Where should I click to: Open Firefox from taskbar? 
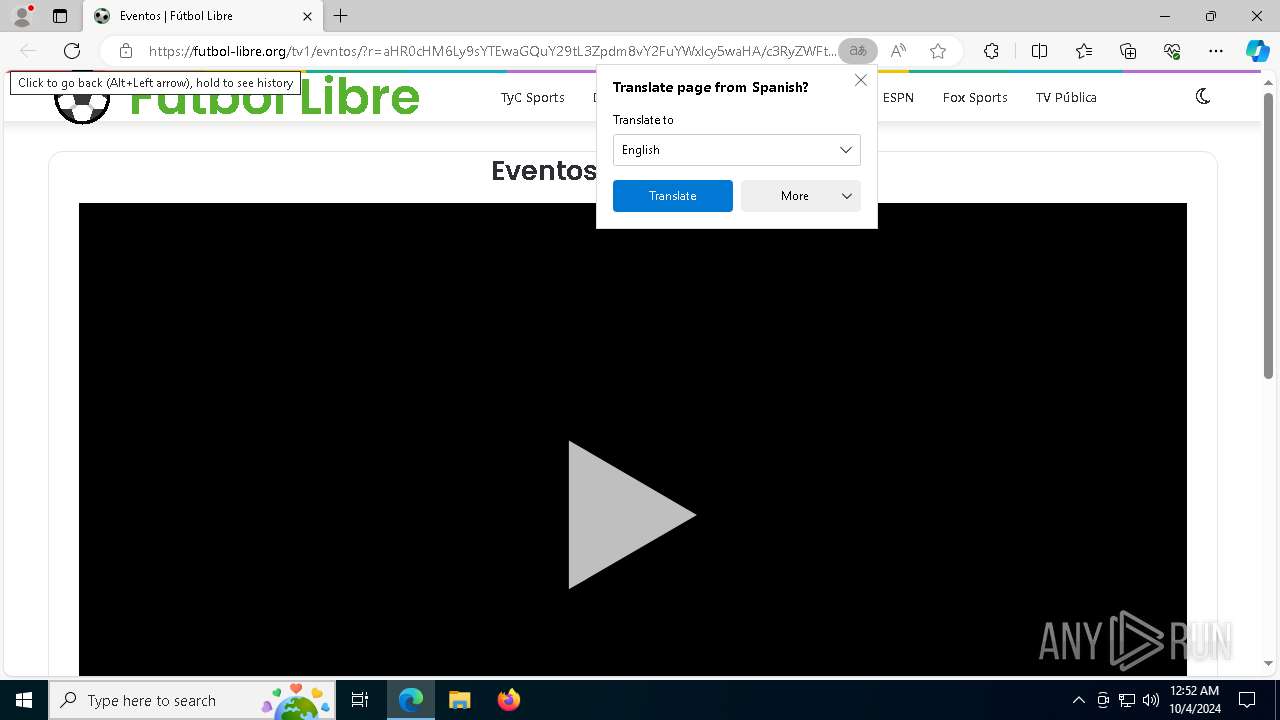[508, 700]
